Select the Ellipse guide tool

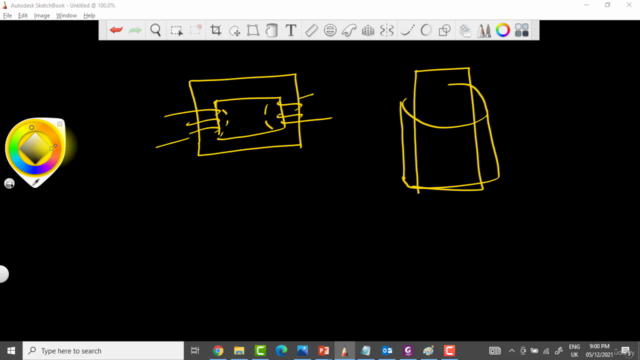pyautogui.click(x=330, y=30)
